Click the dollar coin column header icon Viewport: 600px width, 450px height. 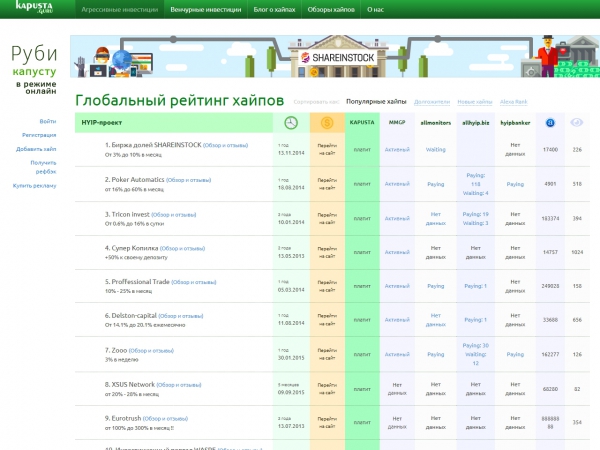[x=327, y=123]
